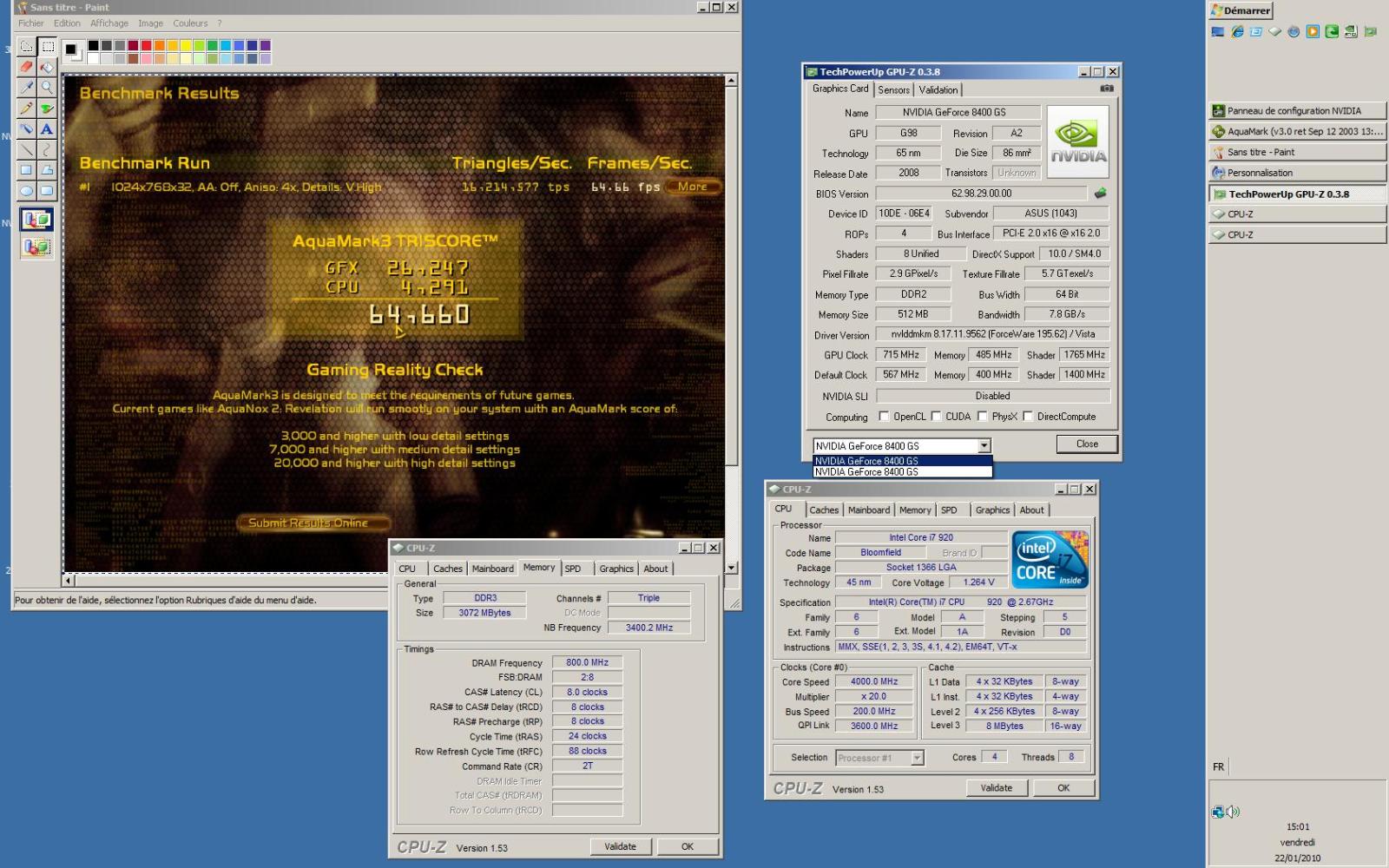Select the Rounded rectangle tool in Paint
Viewport: 1389px width, 868px height.
pos(48,191)
